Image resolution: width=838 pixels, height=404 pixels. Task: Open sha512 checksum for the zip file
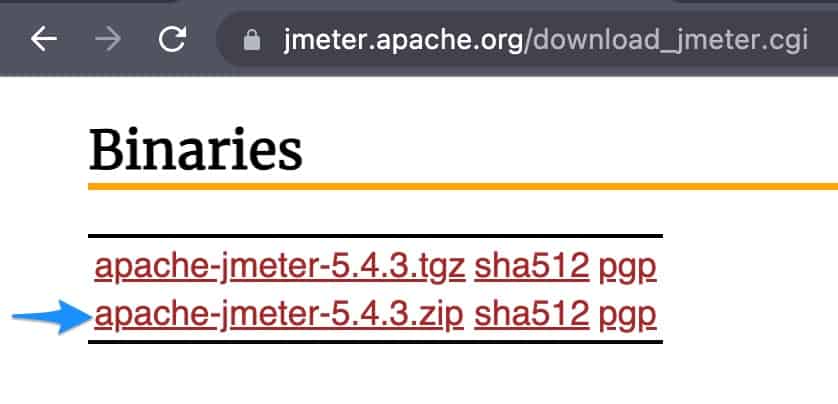531,316
